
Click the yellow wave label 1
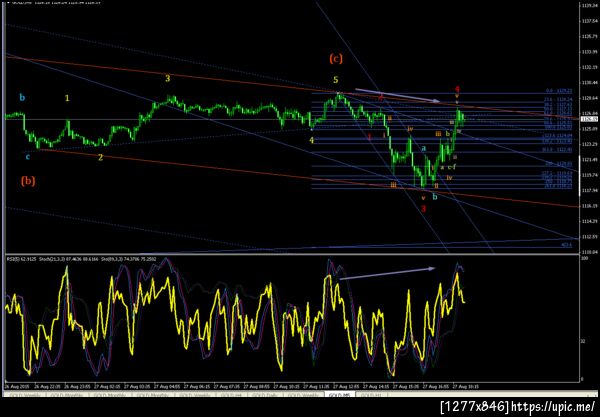67,98
